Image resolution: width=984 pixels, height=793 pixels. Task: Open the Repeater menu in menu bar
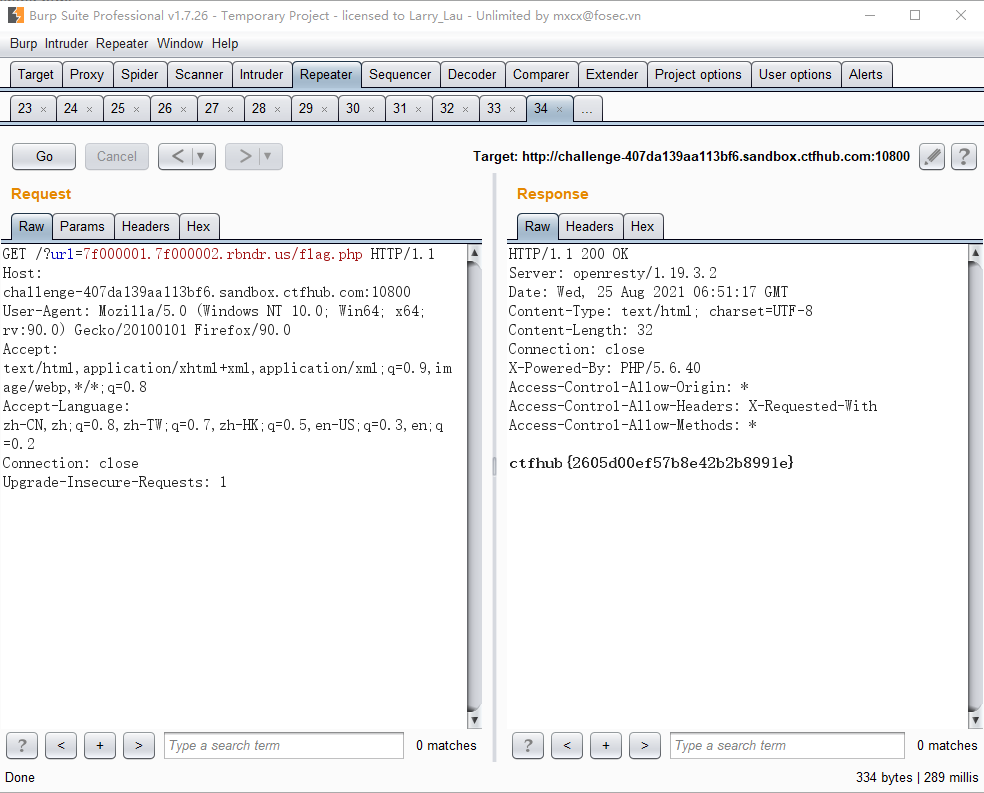click(122, 43)
